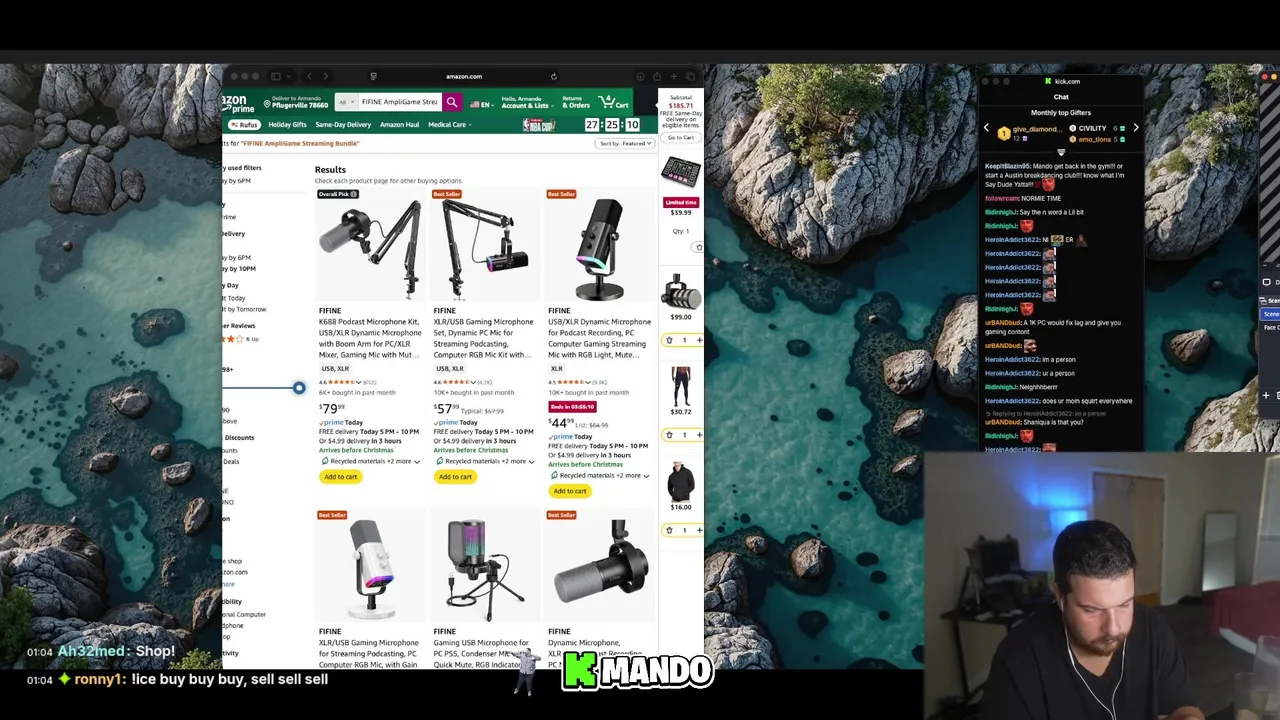The image size is (1280, 720).
Task: Add the $57.99 gaming microphone set to cart
Action: click(455, 477)
